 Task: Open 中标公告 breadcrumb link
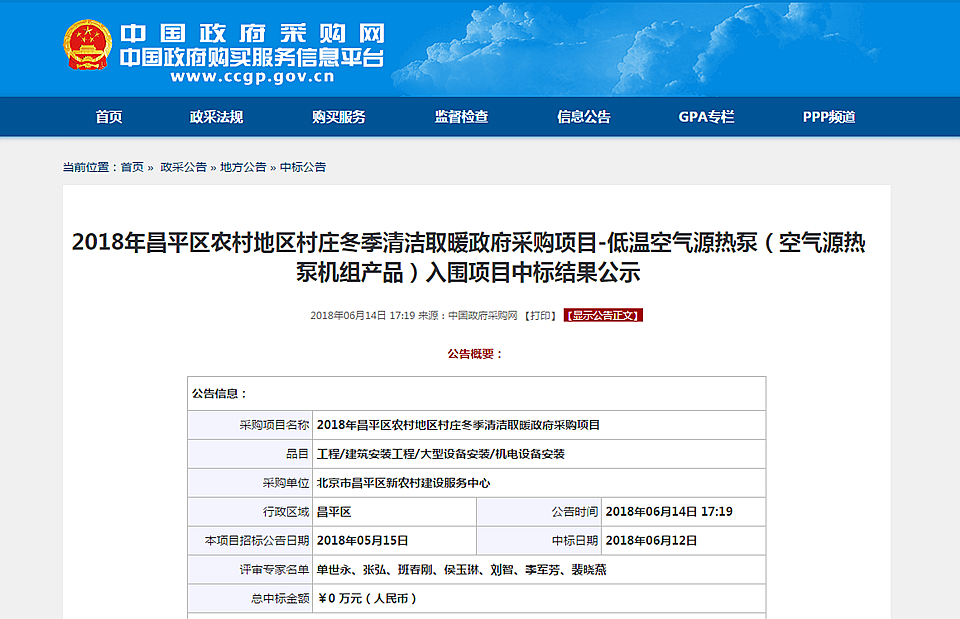pyautogui.click(x=305, y=166)
